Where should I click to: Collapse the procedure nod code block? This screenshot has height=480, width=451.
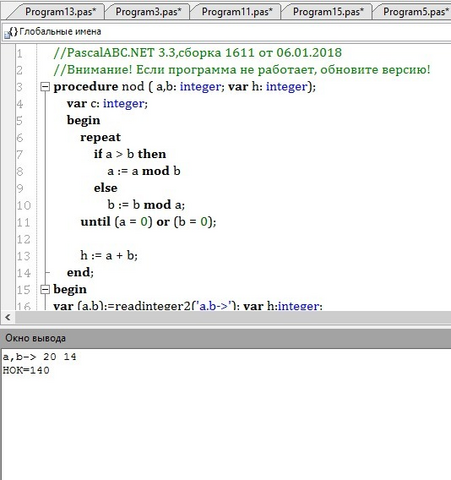(45, 87)
